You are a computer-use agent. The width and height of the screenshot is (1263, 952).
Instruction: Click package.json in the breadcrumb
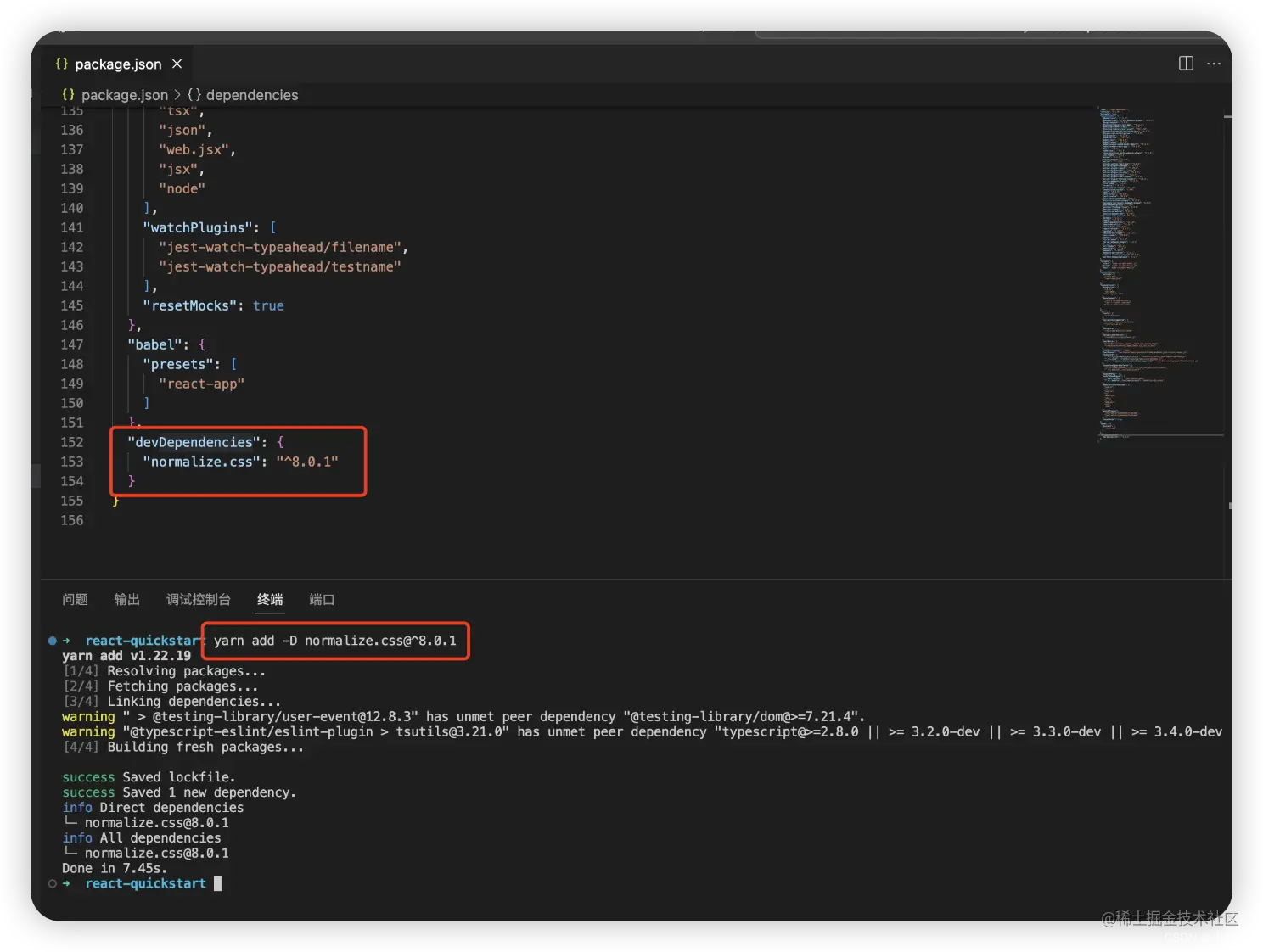click(124, 95)
